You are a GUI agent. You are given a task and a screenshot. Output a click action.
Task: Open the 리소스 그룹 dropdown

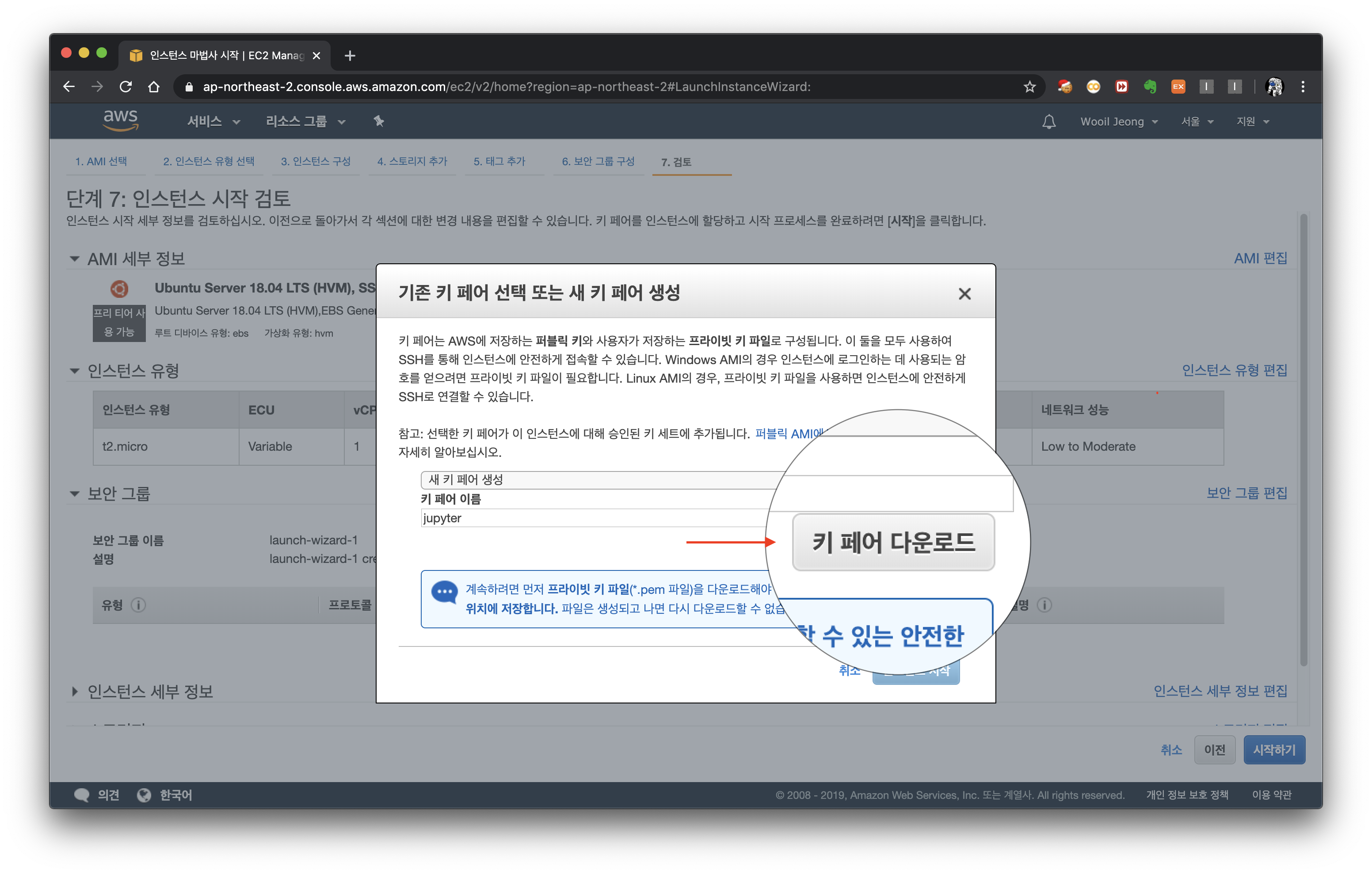click(x=306, y=122)
